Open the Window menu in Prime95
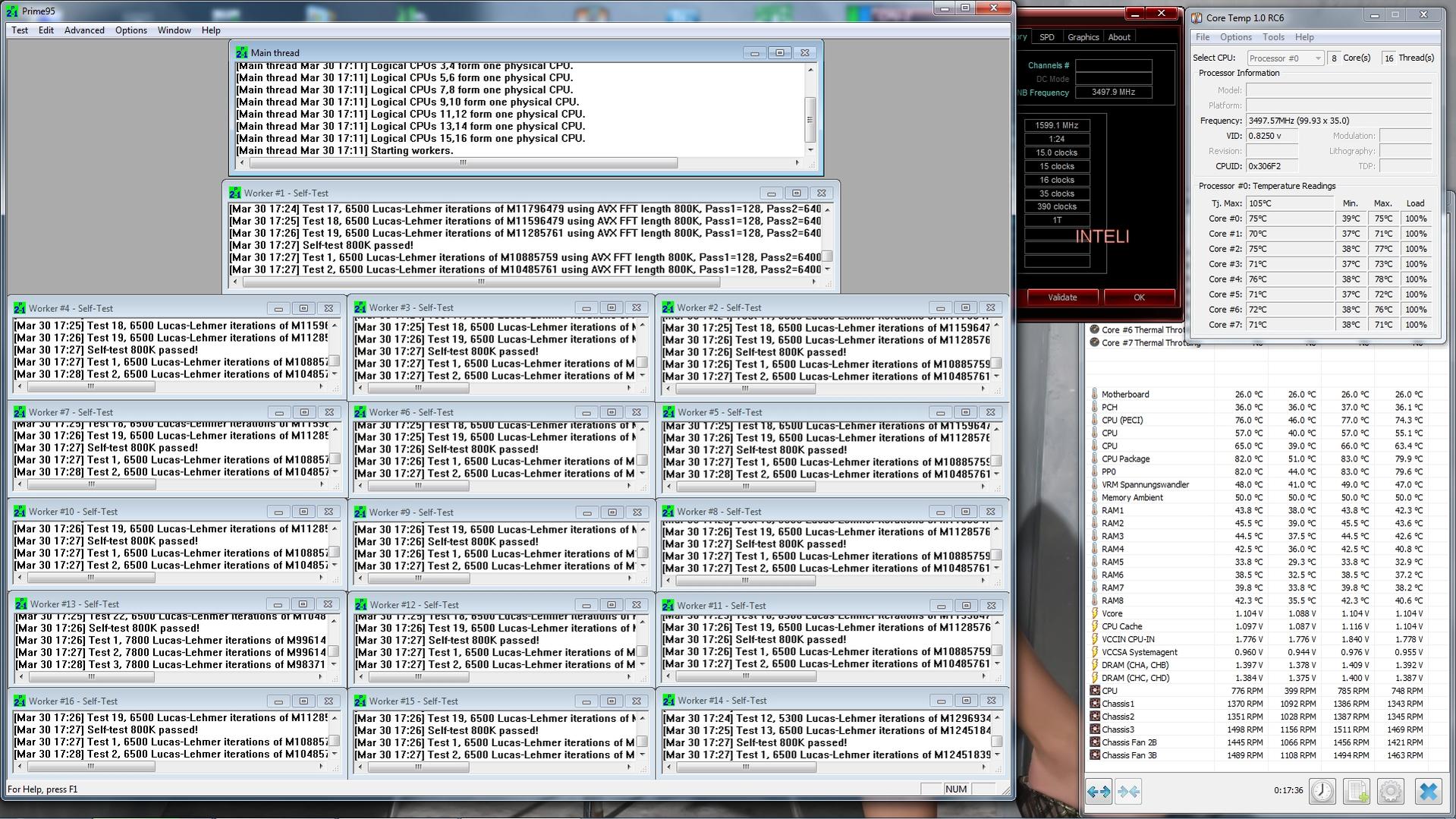The image size is (1456, 819). (174, 30)
